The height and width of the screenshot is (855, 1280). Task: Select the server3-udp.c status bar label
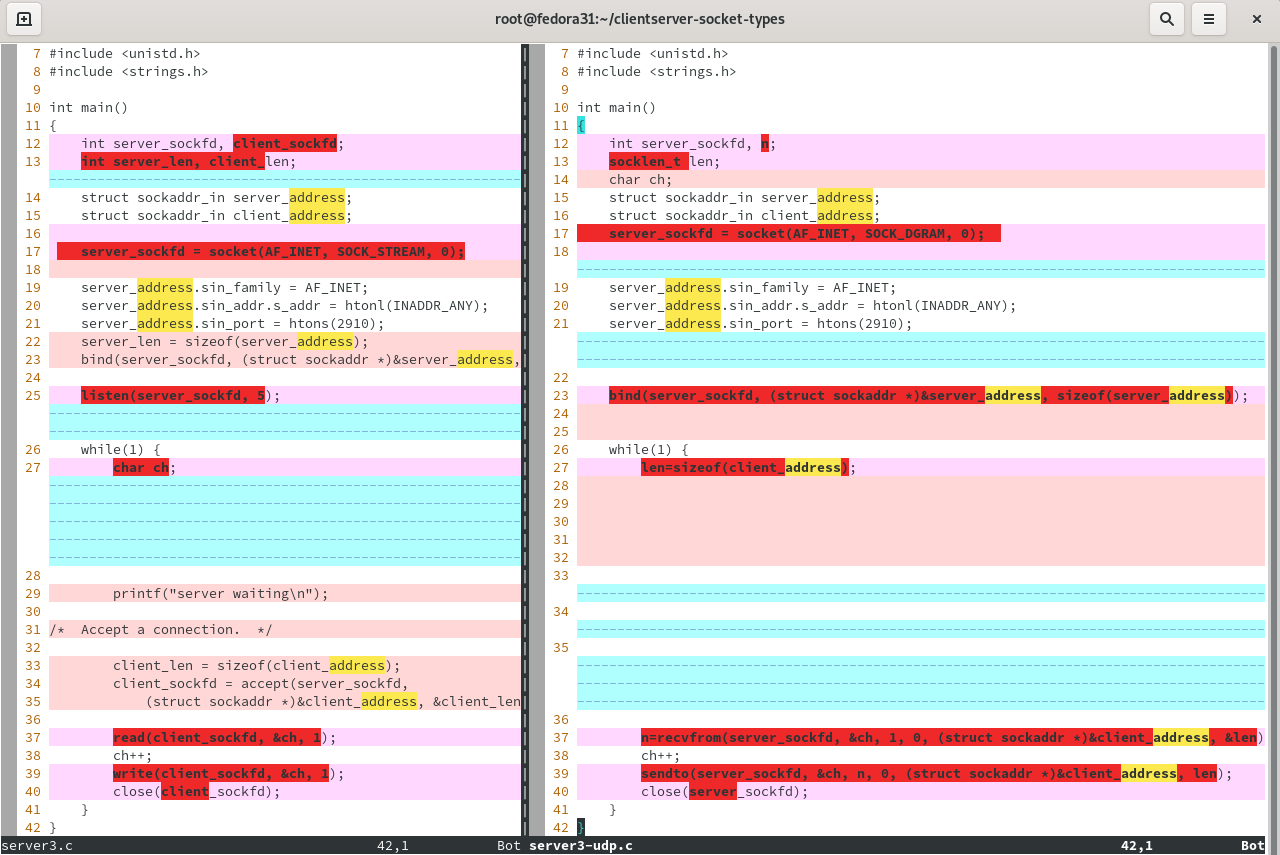[580, 846]
